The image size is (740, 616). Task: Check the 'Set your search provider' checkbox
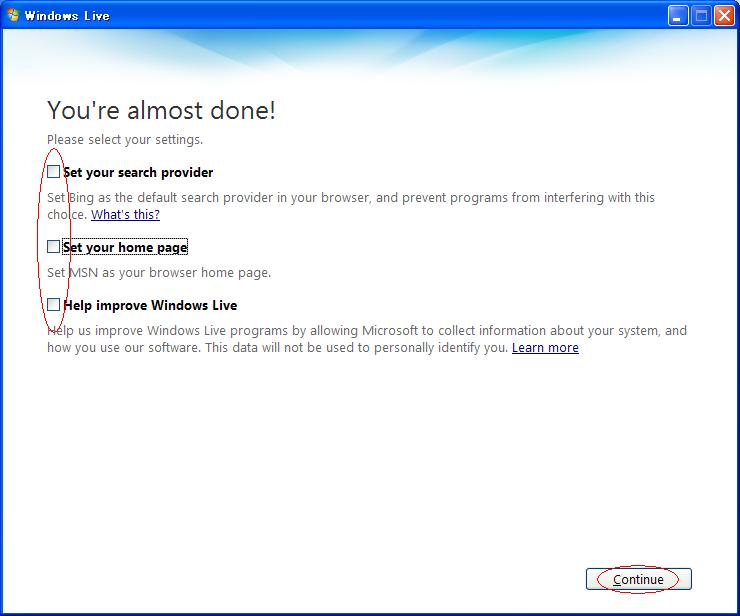(53, 172)
